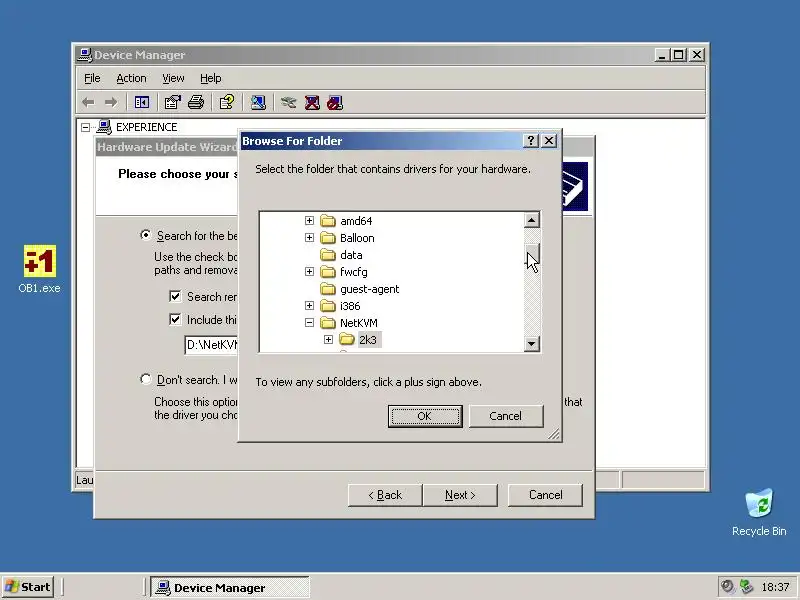
Task: Open the Help menu
Action: (x=210, y=78)
